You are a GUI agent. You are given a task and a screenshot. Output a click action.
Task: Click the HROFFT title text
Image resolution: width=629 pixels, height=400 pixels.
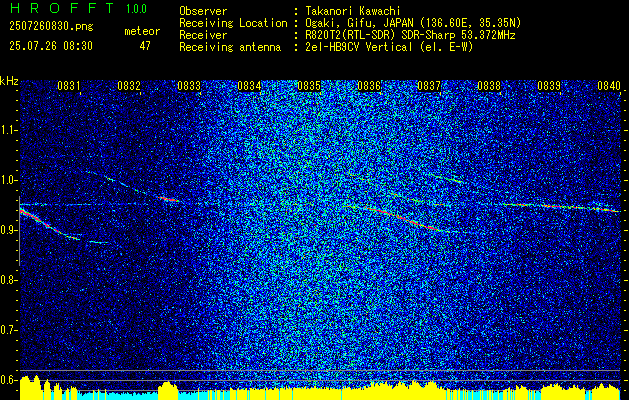[61, 8]
